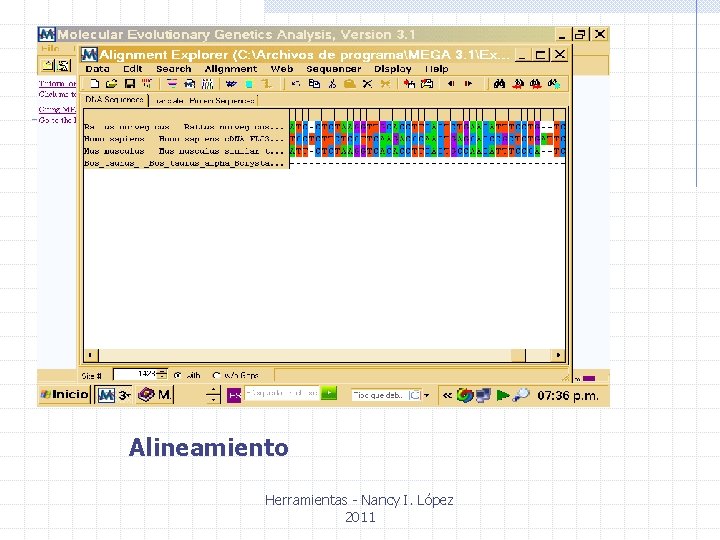The width and height of the screenshot is (720, 540).
Task: Click the taskbar clock showing 07:36 p.m.
Action: pyautogui.click(x=568, y=395)
